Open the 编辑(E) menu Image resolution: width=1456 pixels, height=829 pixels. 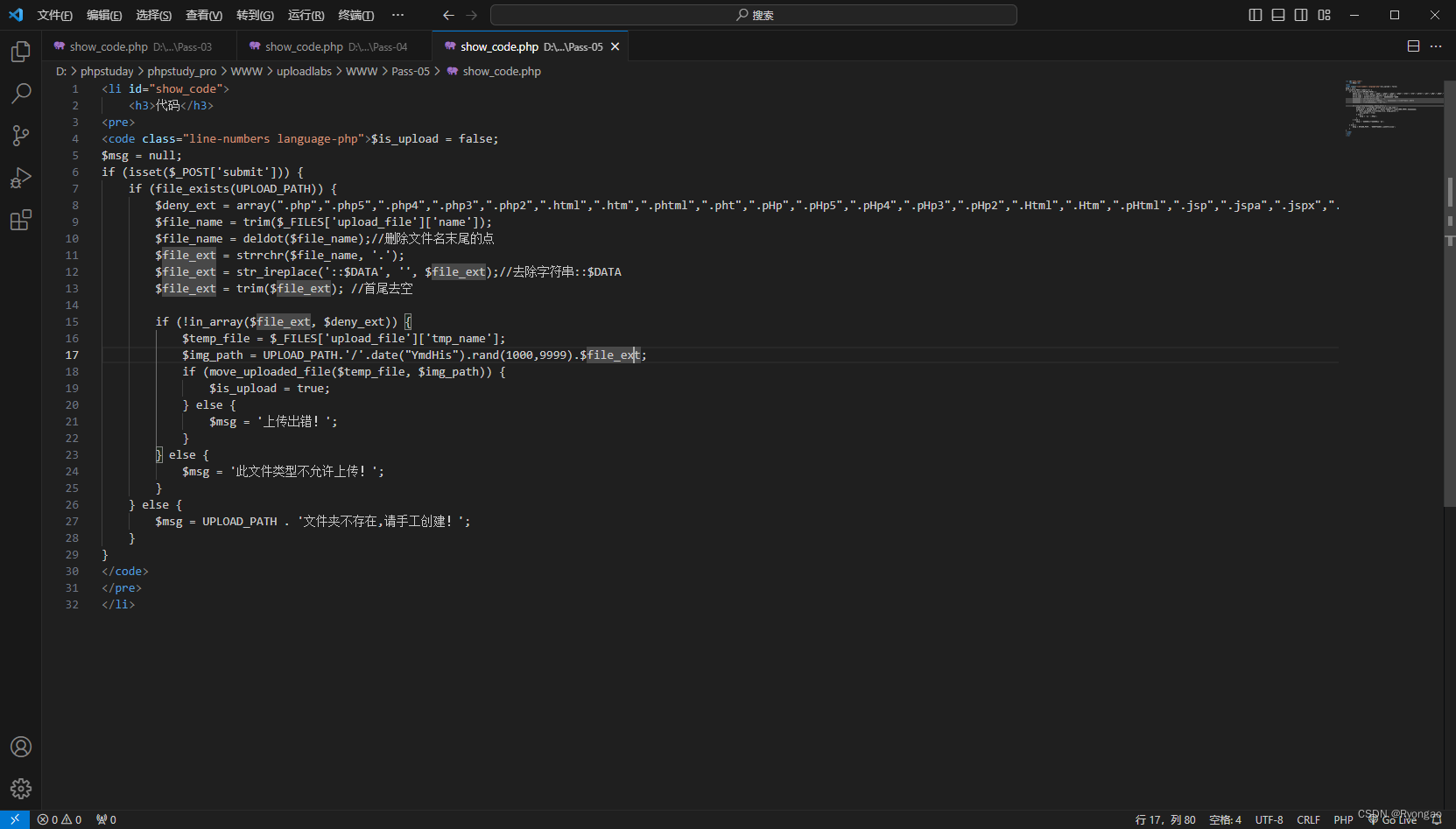coord(104,15)
